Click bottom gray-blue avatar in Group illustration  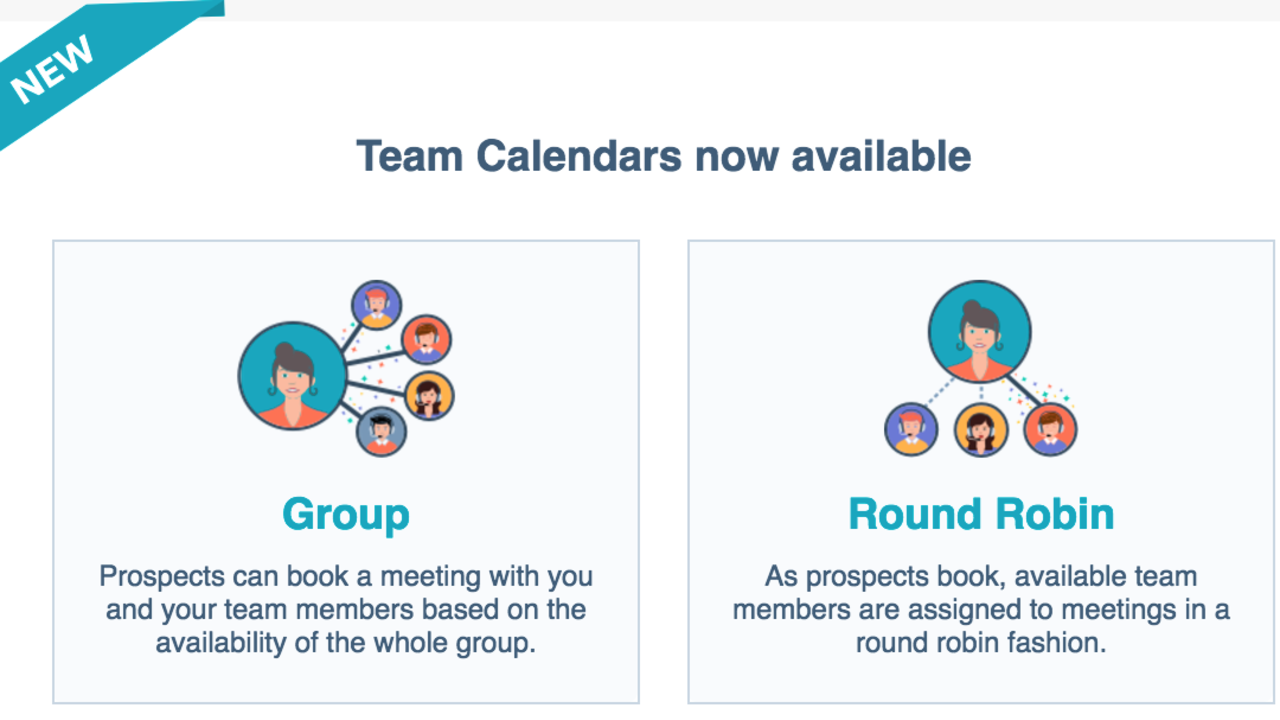pos(381,431)
